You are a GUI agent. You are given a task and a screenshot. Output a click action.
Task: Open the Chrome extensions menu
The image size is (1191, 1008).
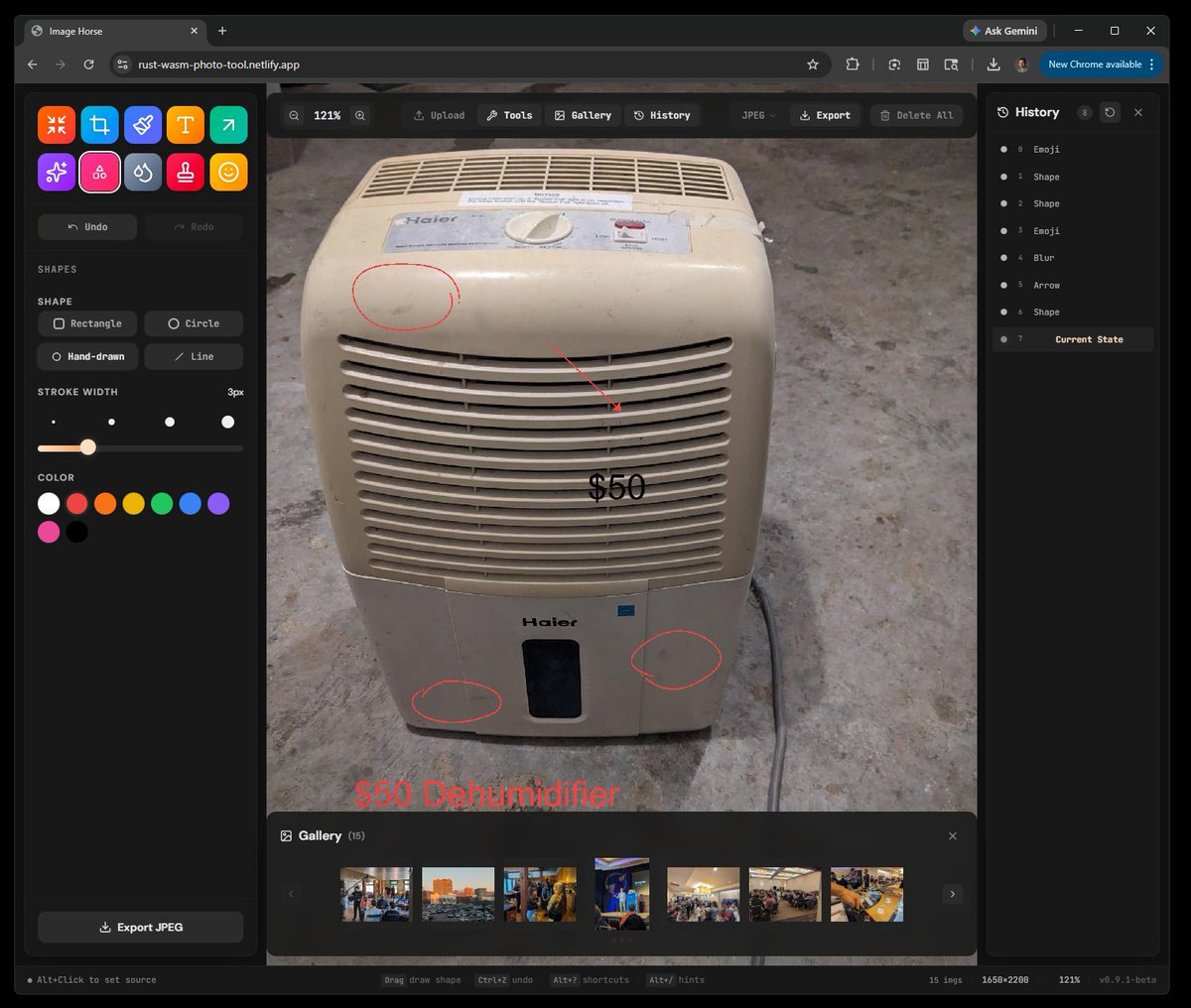point(853,64)
